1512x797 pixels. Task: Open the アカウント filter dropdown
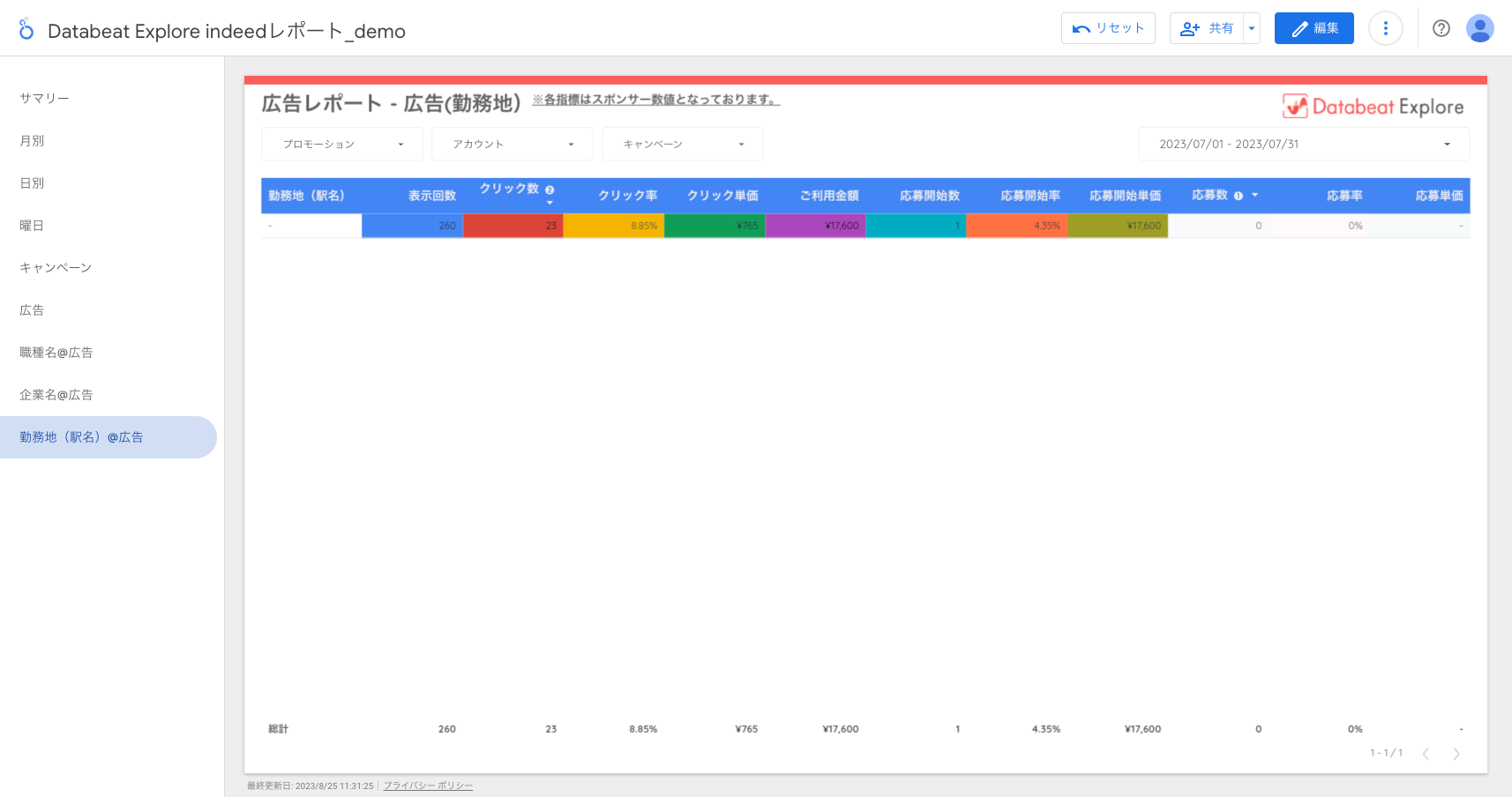point(513,144)
